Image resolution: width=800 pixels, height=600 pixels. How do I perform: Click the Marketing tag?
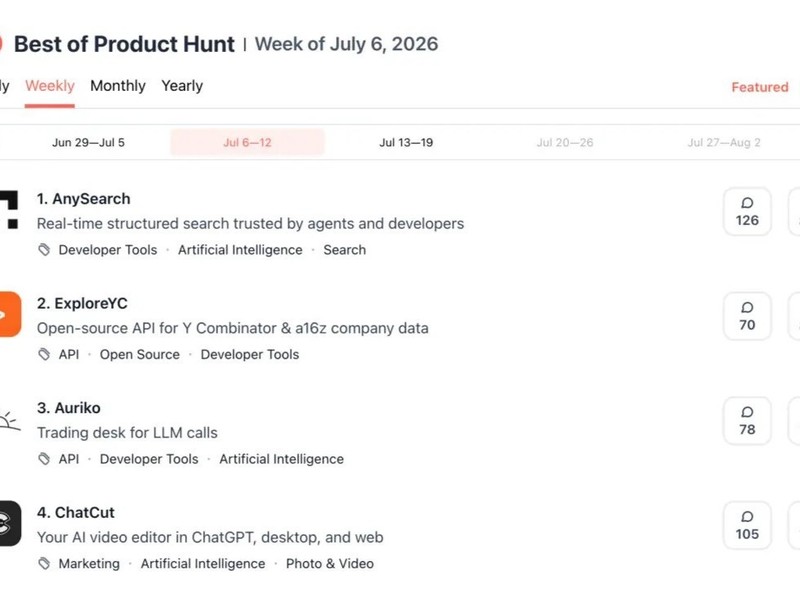tap(89, 564)
